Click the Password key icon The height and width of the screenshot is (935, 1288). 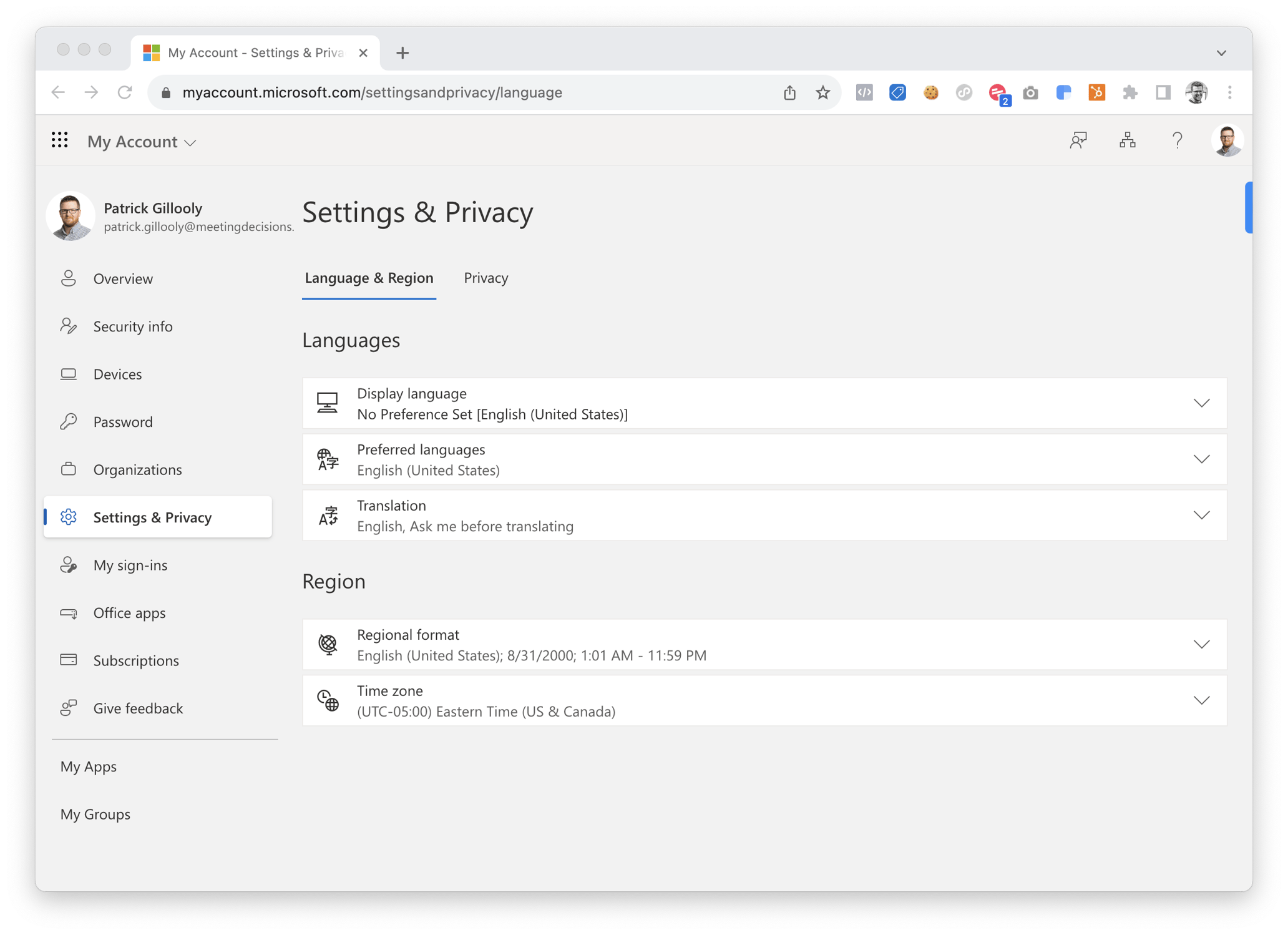point(69,421)
